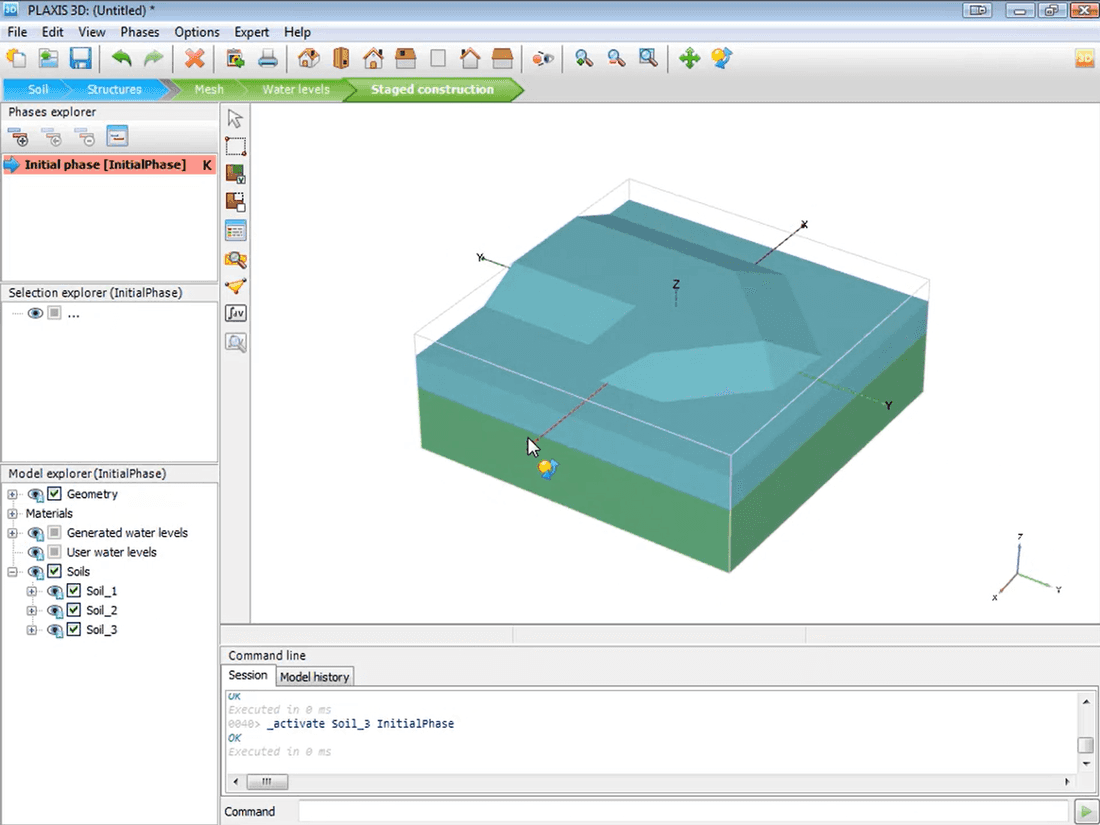Image resolution: width=1100 pixels, height=825 pixels.
Task: Deactivate the Soil_1 checkbox
Action: point(74,591)
